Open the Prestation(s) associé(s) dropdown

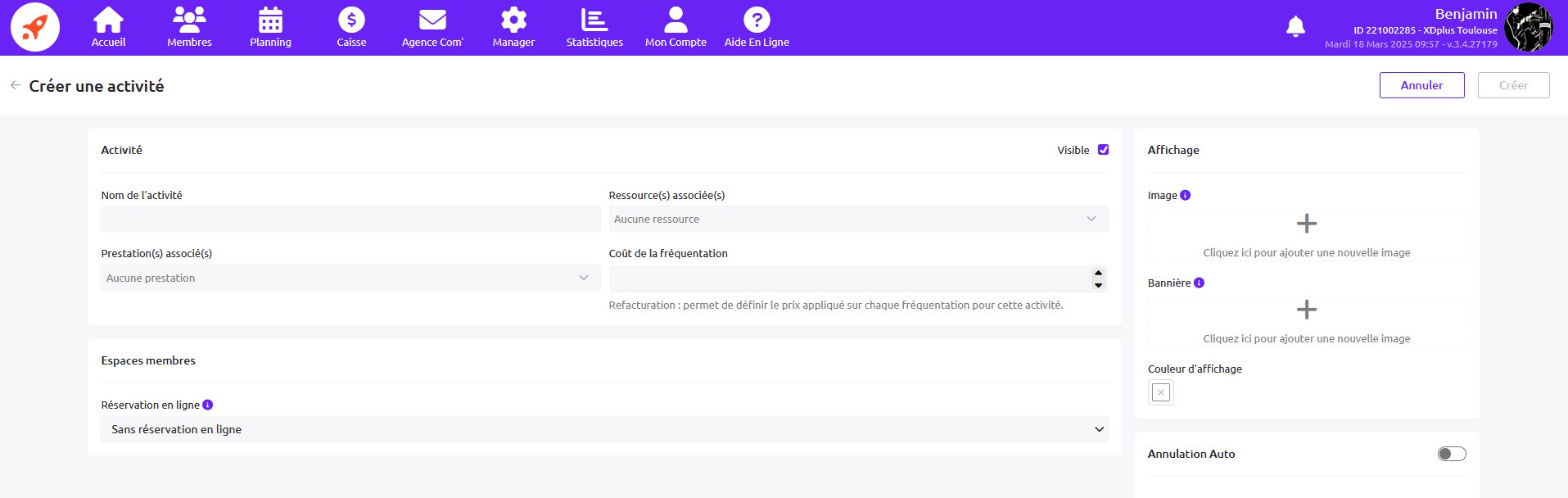(x=350, y=278)
